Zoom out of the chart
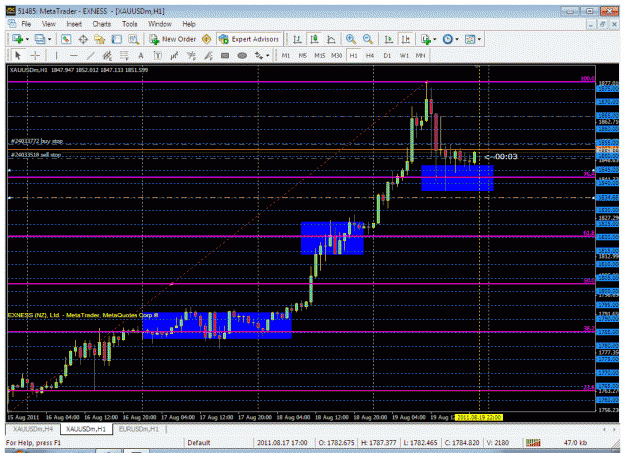Screen dimensions: 625x453 tap(368, 39)
